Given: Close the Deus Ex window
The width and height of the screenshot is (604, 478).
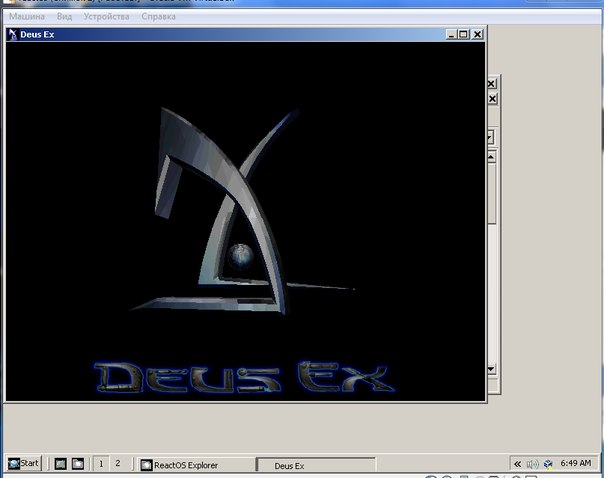Looking at the screenshot, I should (477, 34).
